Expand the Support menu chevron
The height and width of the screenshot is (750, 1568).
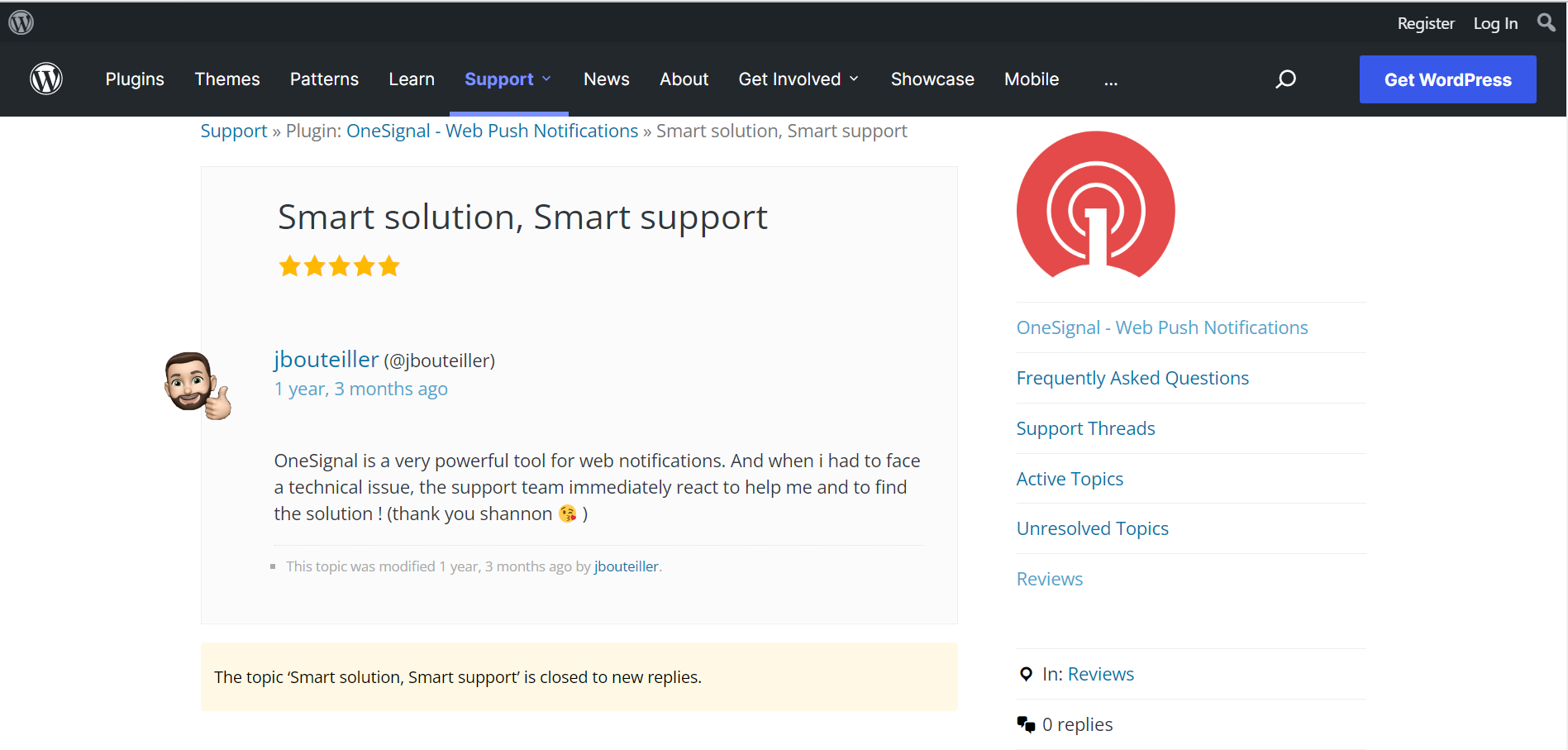[x=546, y=79]
